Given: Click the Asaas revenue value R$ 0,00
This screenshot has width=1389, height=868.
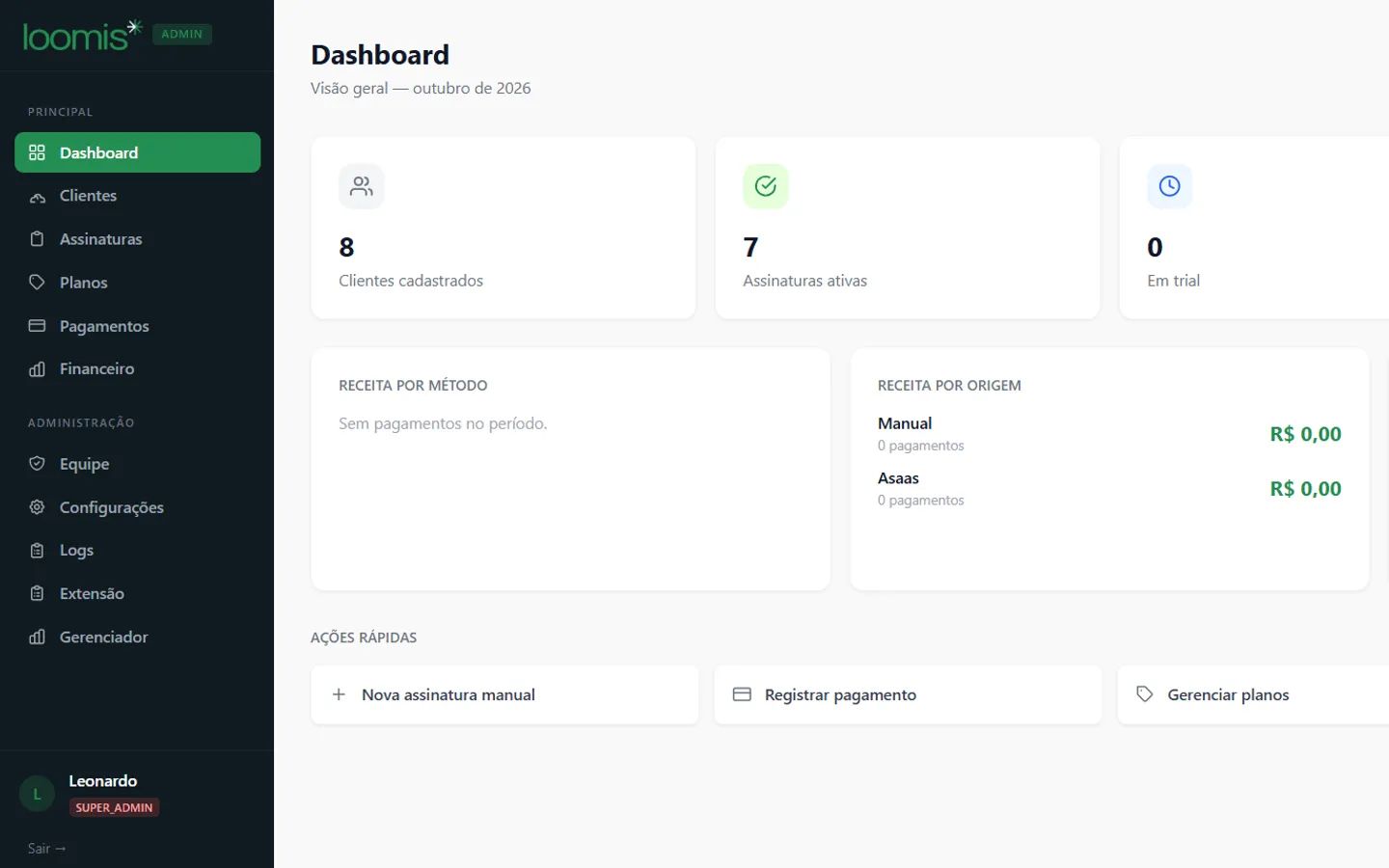Looking at the screenshot, I should tap(1305, 489).
